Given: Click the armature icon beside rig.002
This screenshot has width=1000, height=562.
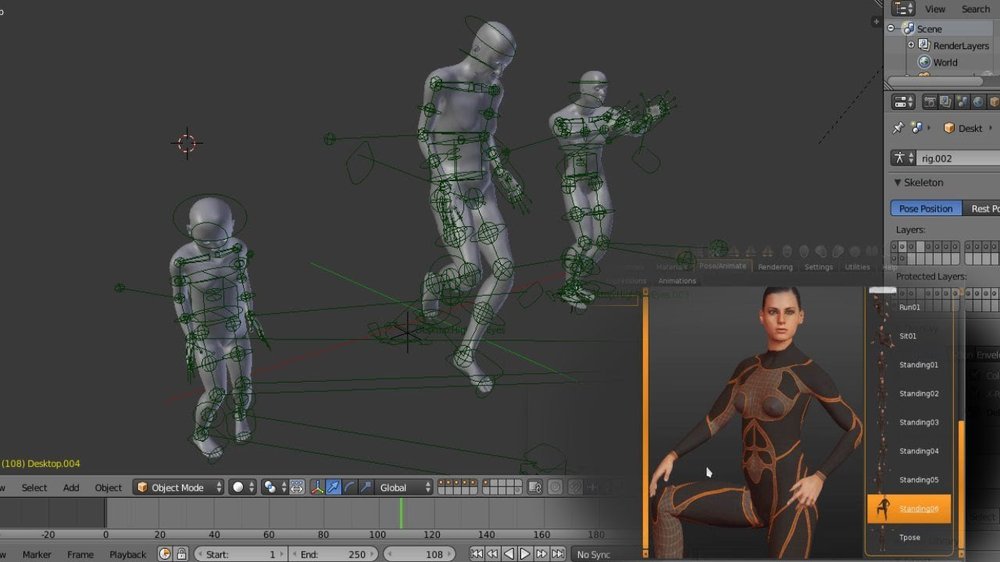Looking at the screenshot, I should 899,158.
